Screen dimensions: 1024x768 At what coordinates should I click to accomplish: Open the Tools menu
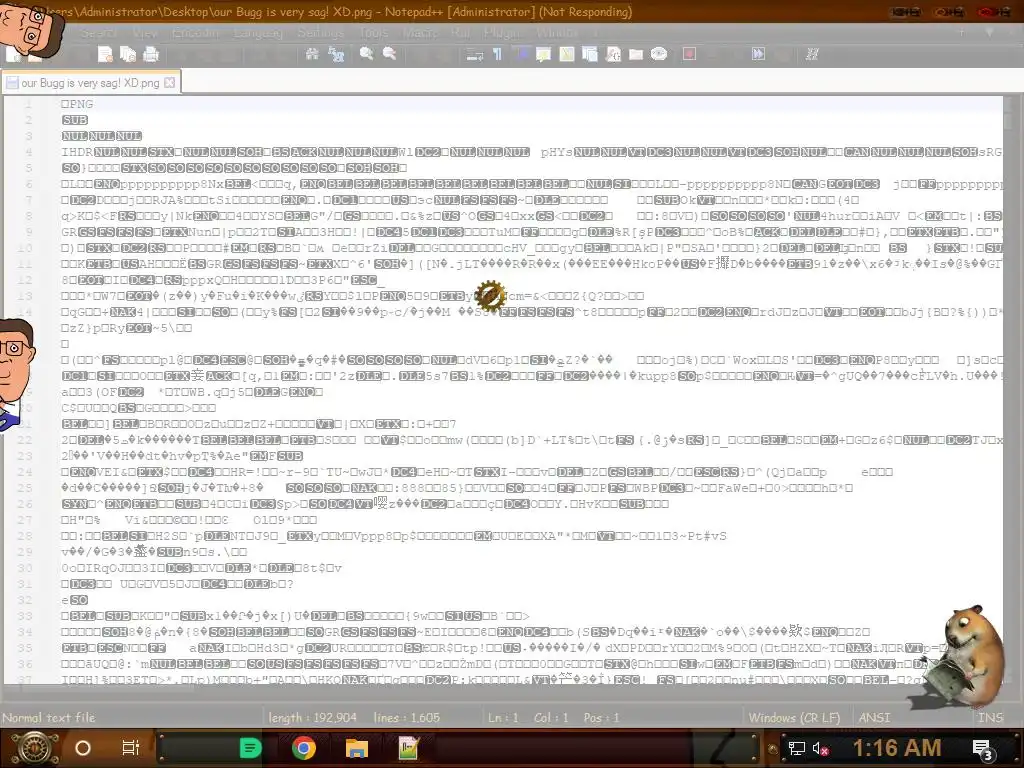pos(373,32)
